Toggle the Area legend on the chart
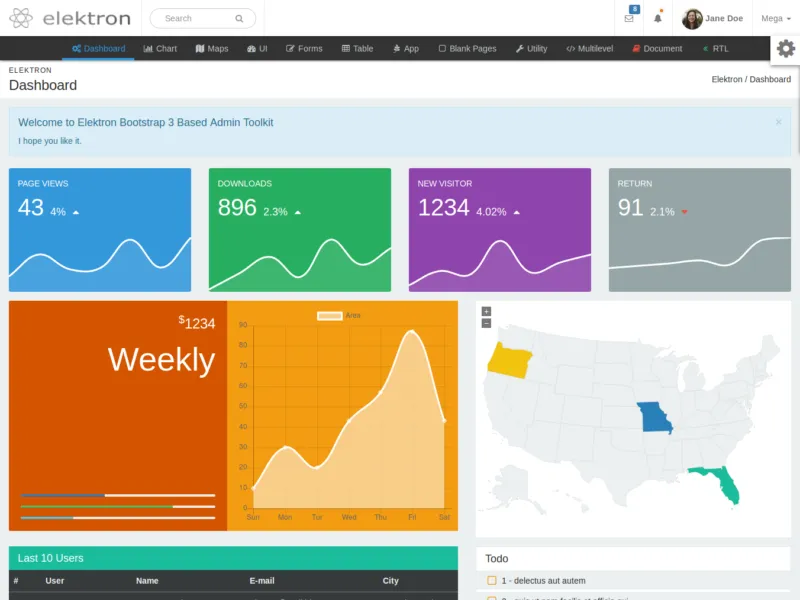The width and height of the screenshot is (800, 600). [x=330, y=316]
